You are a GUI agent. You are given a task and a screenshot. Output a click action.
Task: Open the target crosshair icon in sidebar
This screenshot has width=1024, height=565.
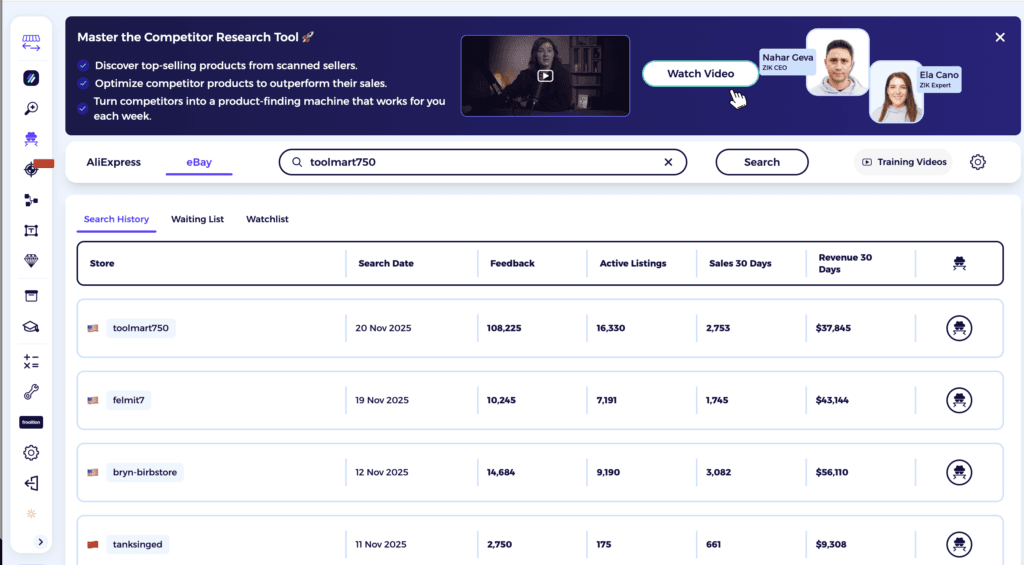click(31, 170)
